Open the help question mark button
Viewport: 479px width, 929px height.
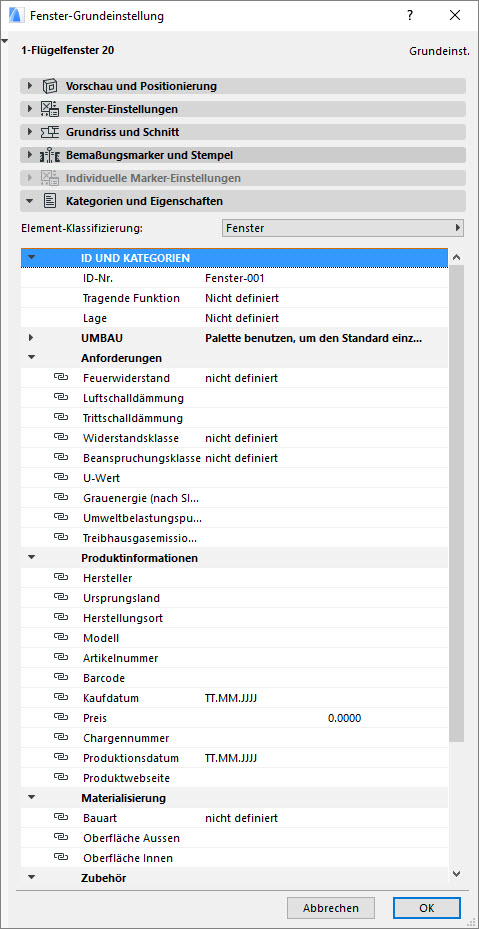(410, 16)
